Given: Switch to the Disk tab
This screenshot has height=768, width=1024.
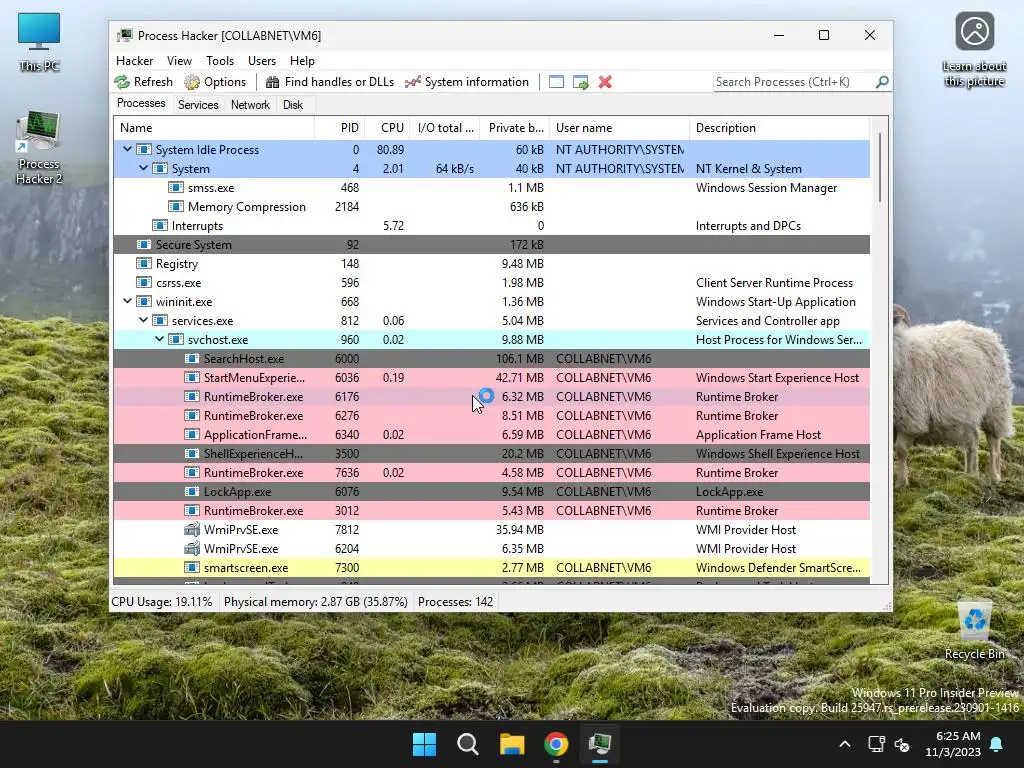Looking at the screenshot, I should [x=293, y=104].
